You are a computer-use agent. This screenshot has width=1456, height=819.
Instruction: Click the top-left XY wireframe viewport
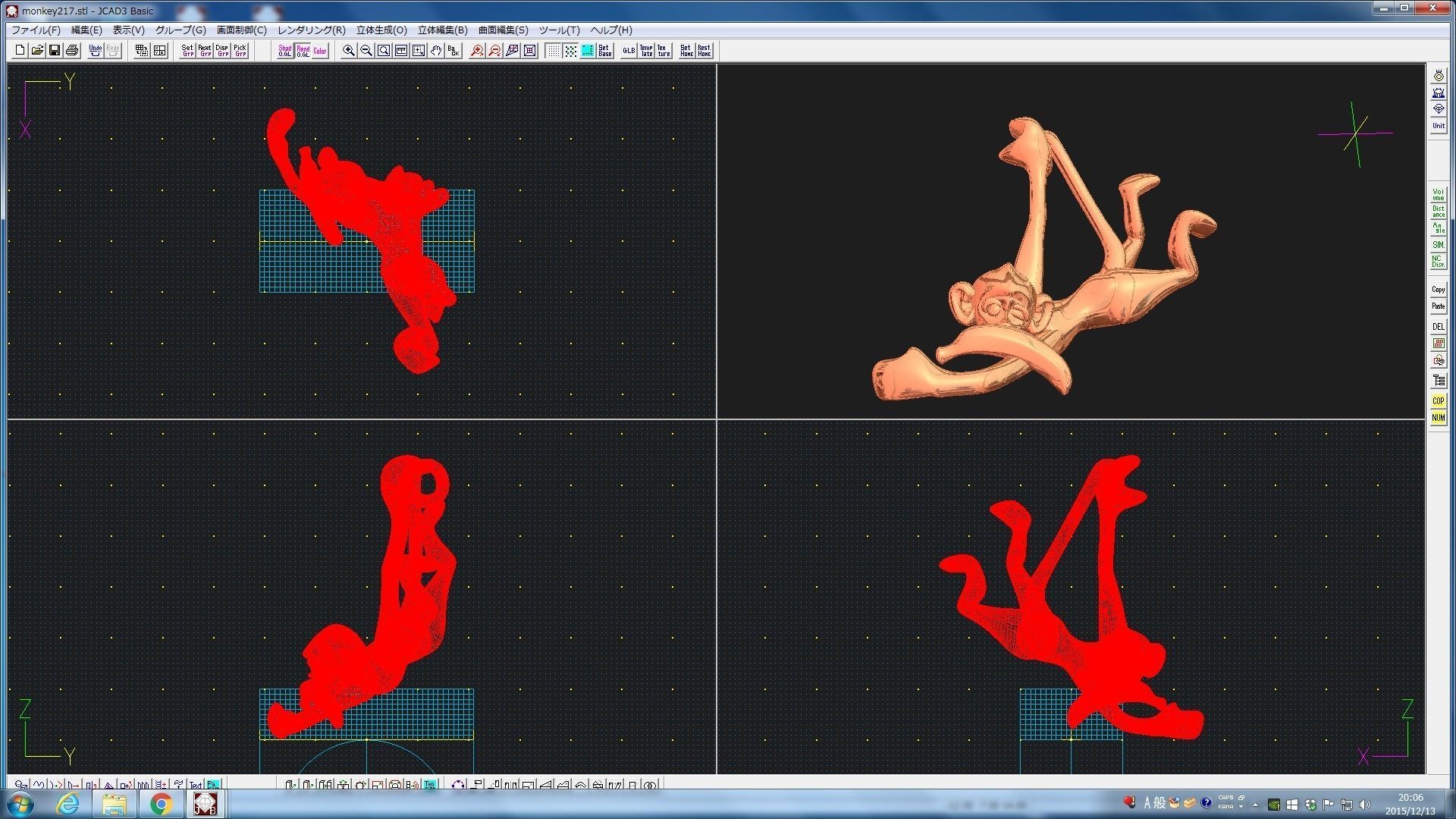[362, 241]
